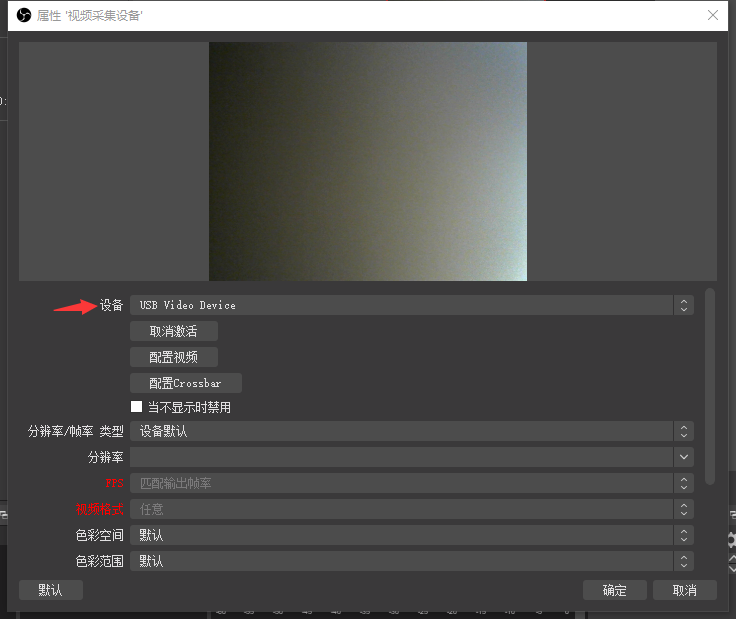Click the properties list vertical scrollbar
The image size is (736, 619).
pyautogui.click(x=710, y=385)
